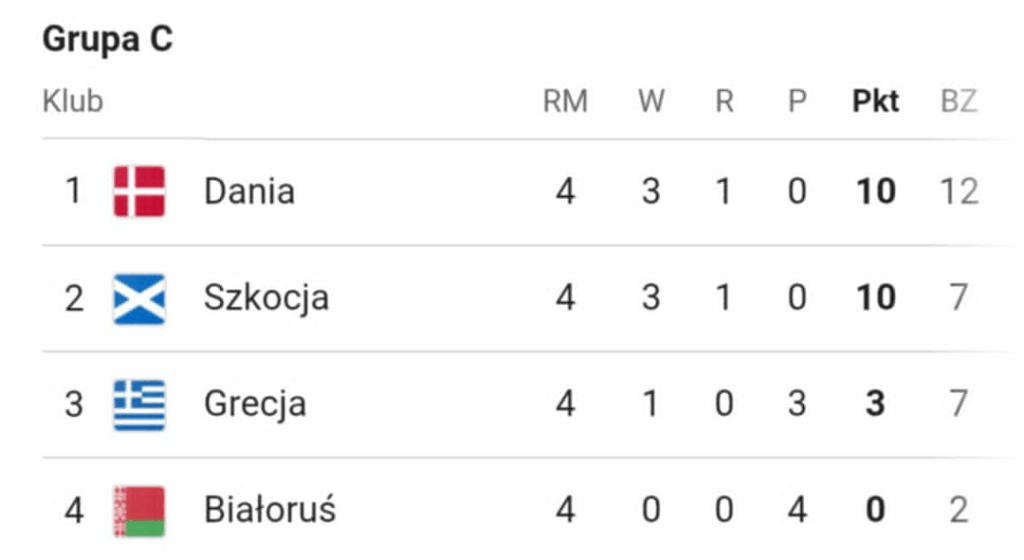Screen dimensions: 1024x560
Task: Open the Dania team link
Action: pyautogui.click(x=249, y=191)
